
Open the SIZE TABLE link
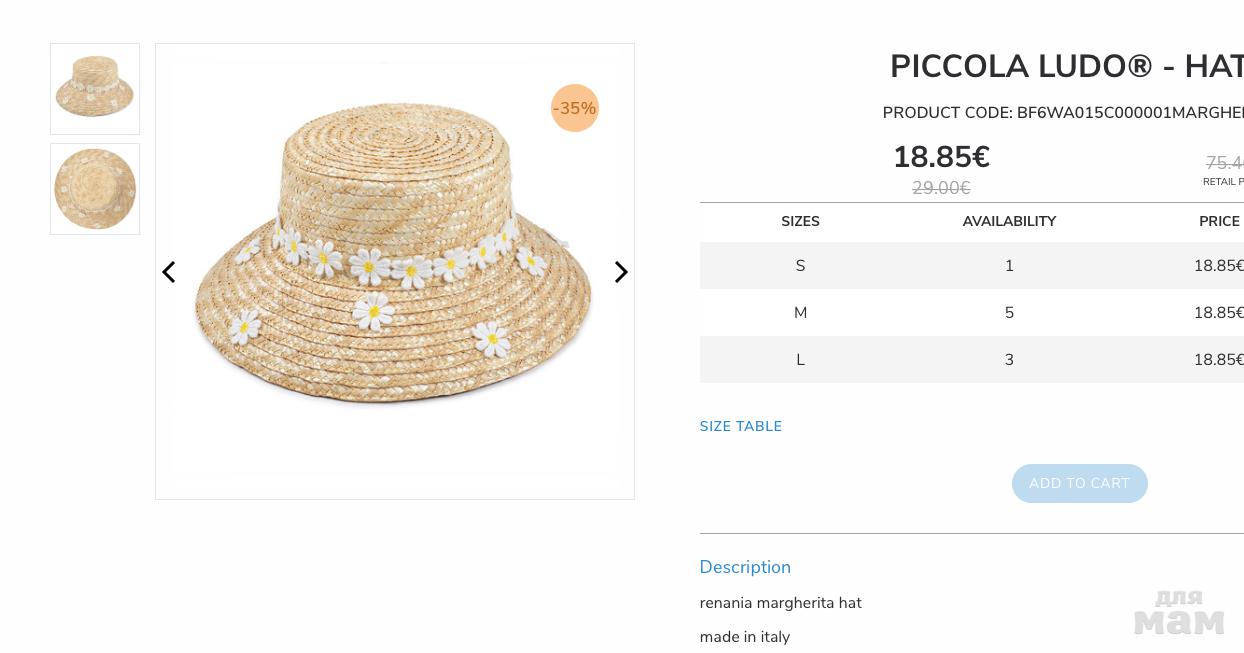click(741, 426)
